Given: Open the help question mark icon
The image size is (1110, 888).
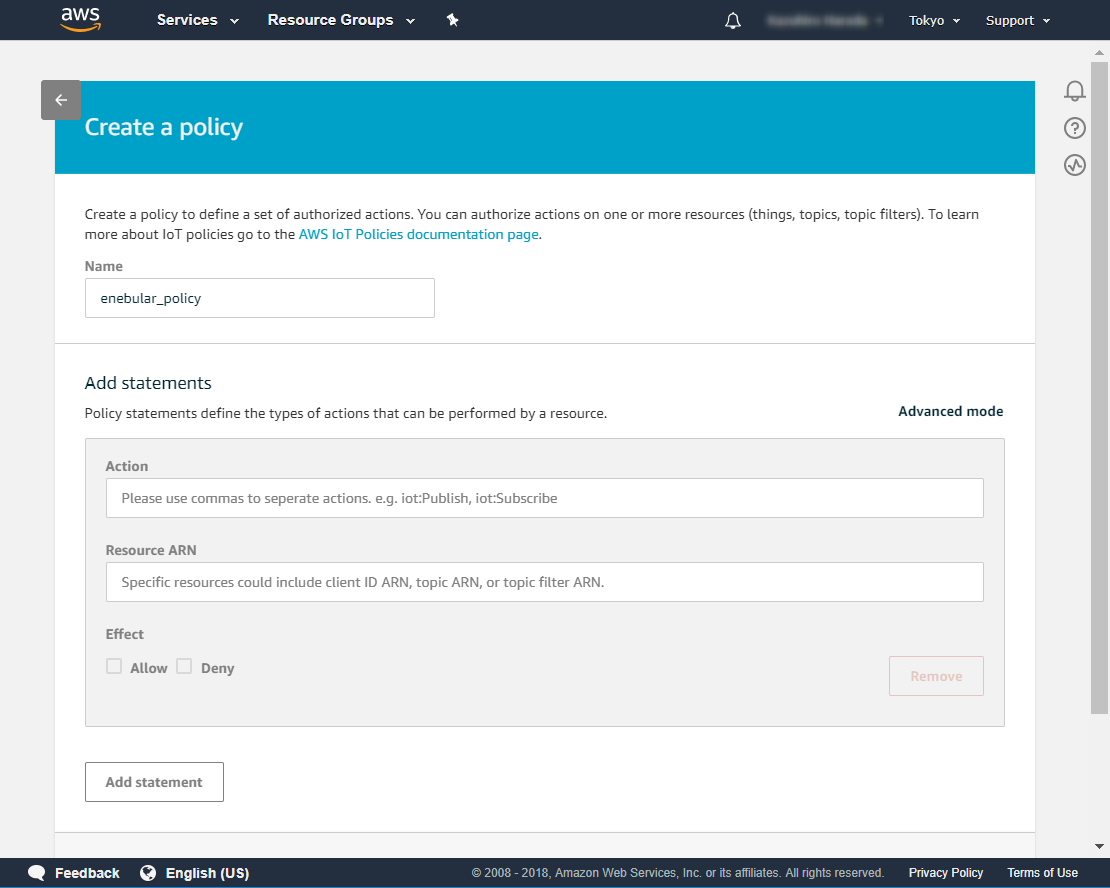Looking at the screenshot, I should [1075, 128].
